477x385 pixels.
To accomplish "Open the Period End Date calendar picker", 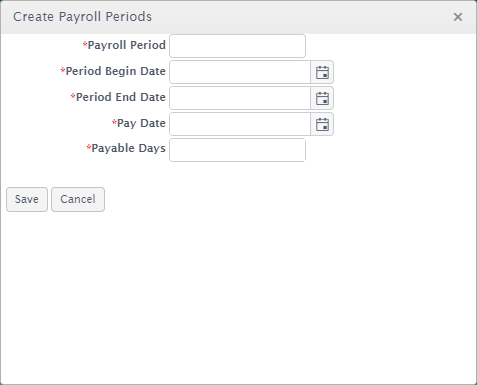I will 322,98.
